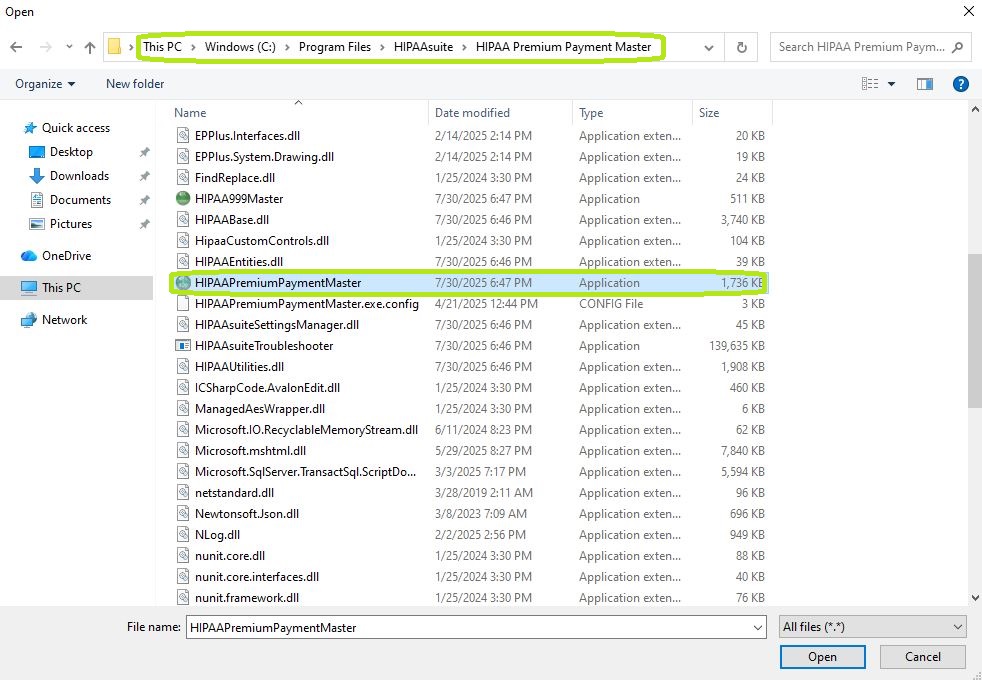Open recent pages dropdown beside Forward arrow

69,47
